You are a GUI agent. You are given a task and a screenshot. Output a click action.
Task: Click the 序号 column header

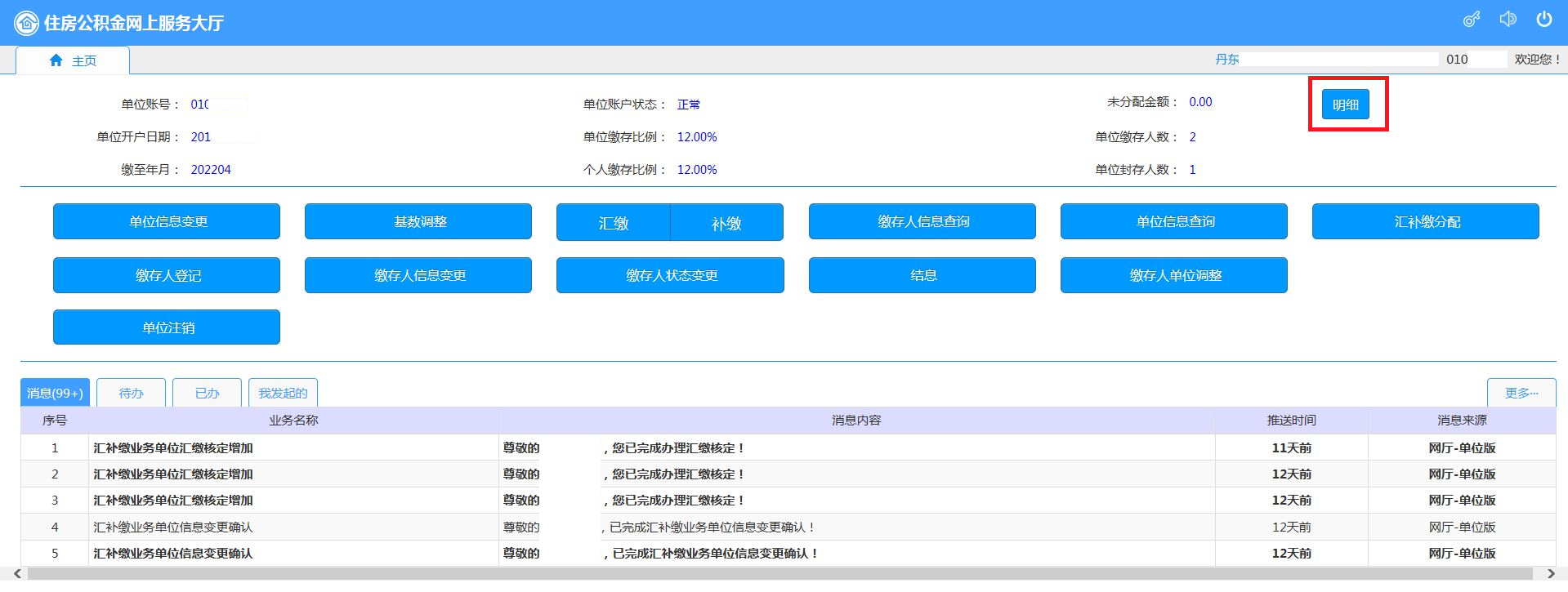coord(55,420)
